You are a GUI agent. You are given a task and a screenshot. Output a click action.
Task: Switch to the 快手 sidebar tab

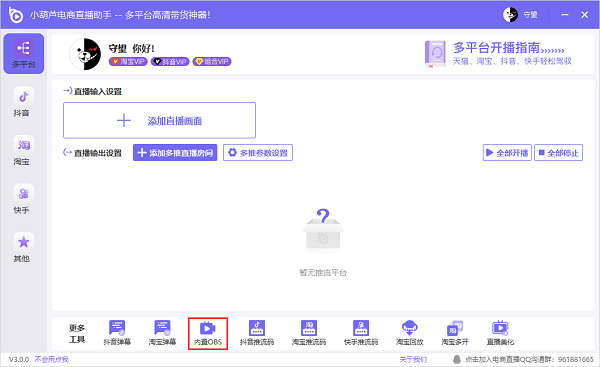point(23,199)
